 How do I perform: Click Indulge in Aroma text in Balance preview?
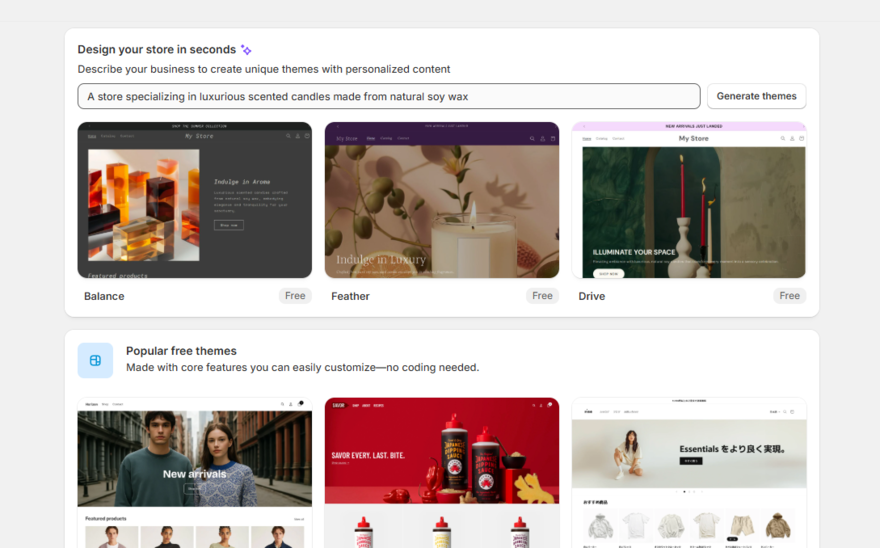(242, 182)
